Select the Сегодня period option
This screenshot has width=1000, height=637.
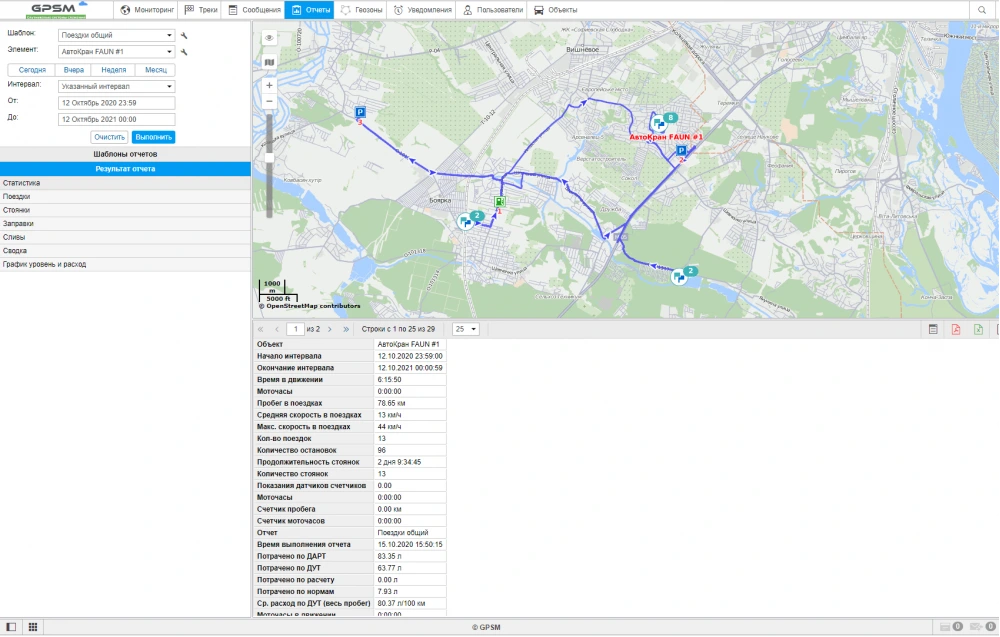coord(32,70)
